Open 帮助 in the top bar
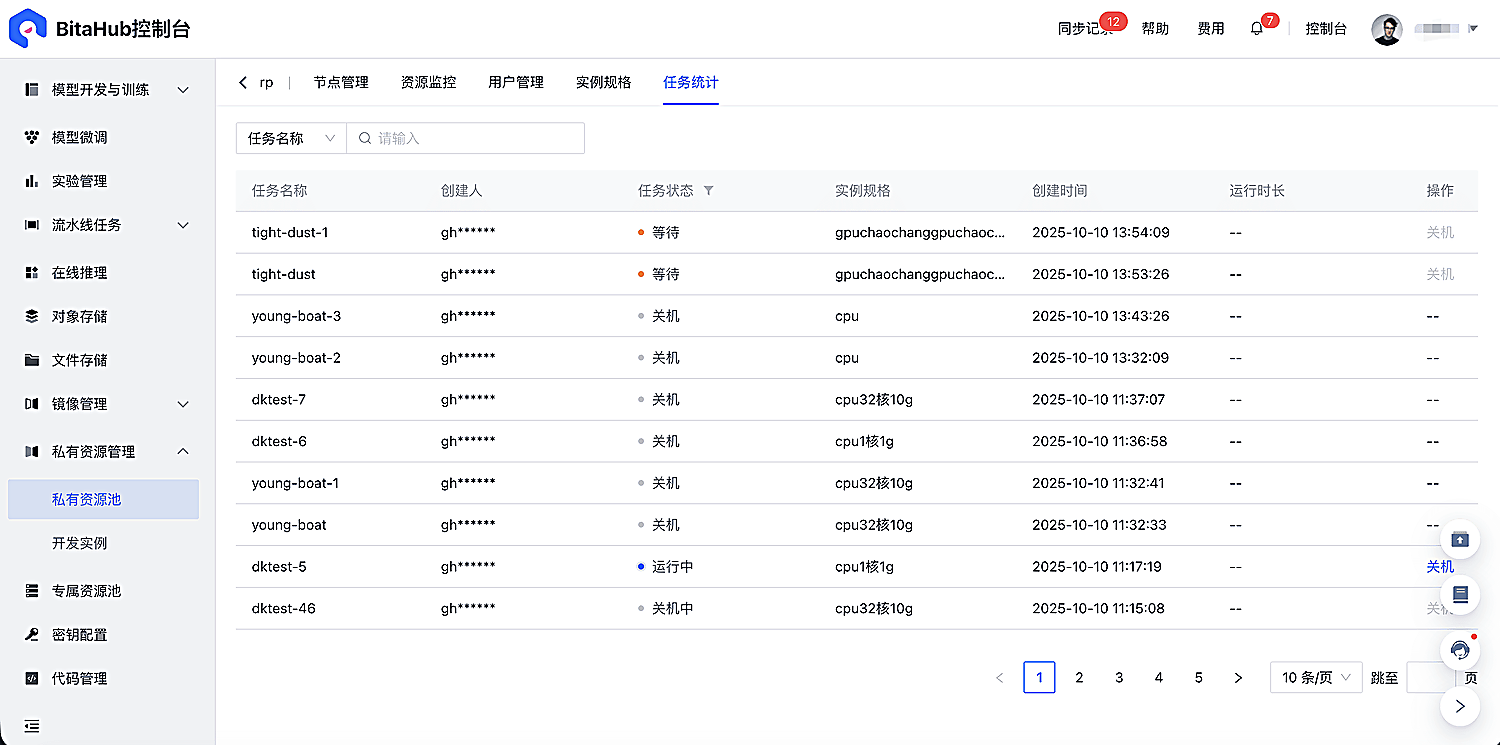Viewport: 1500px width, 745px height. (1155, 29)
